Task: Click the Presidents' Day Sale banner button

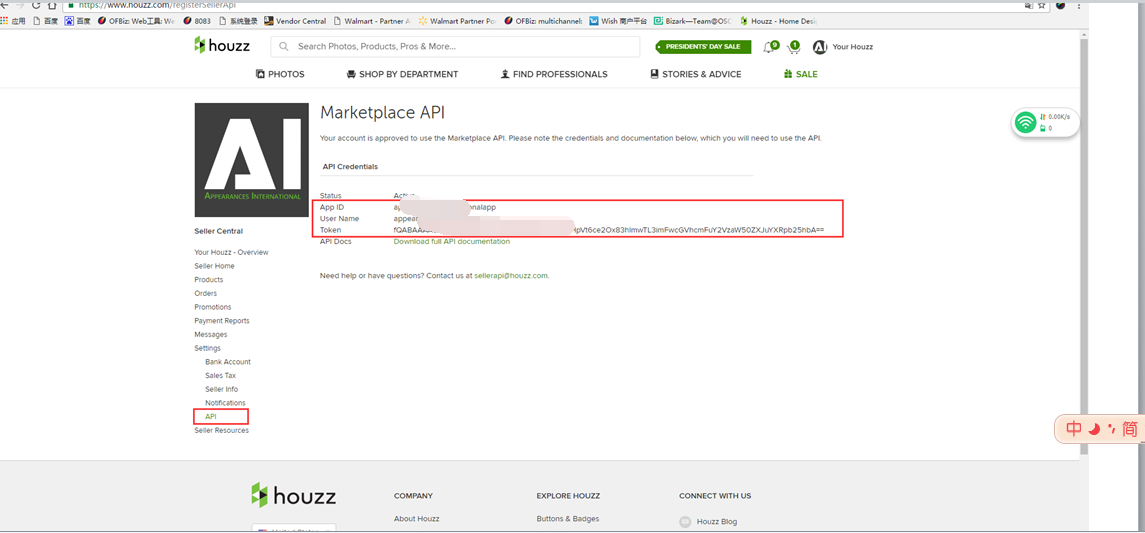Action: (x=703, y=47)
